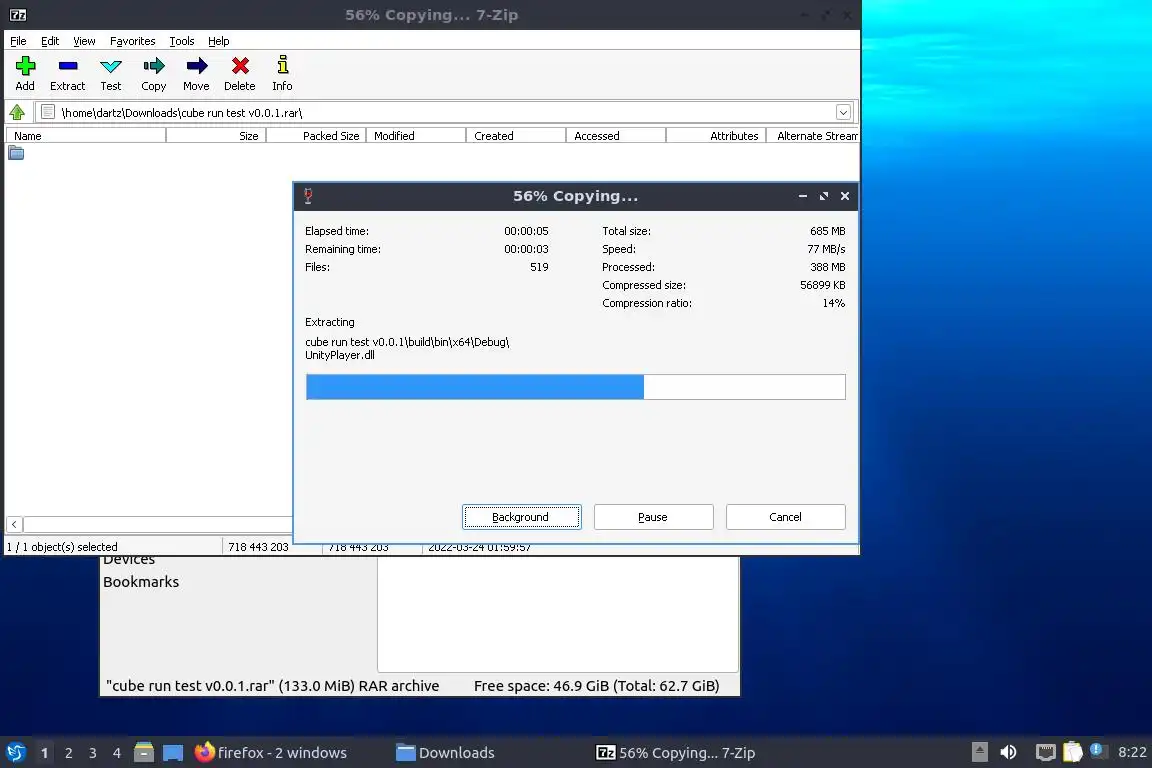Switch to workspace 3
Viewport: 1152px width, 768px height.
(93, 753)
